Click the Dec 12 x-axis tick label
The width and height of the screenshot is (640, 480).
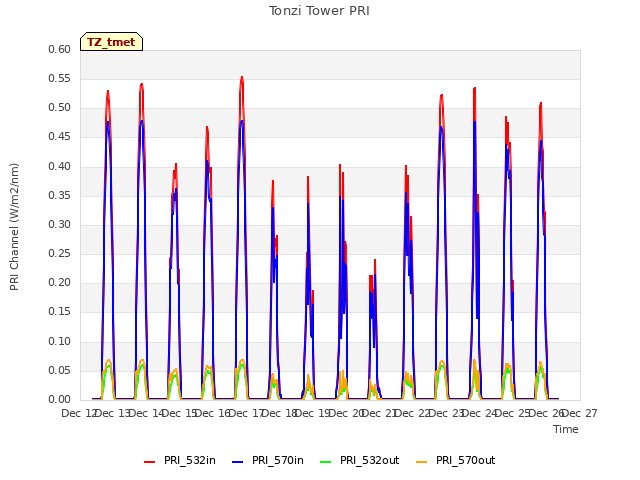(78, 413)
